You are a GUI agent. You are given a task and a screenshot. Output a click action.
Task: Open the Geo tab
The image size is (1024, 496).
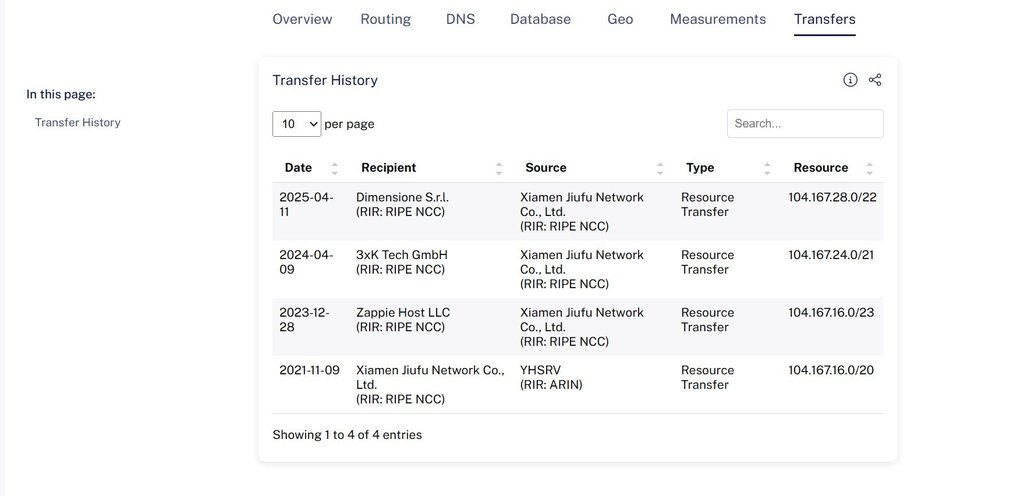[620, 19]
